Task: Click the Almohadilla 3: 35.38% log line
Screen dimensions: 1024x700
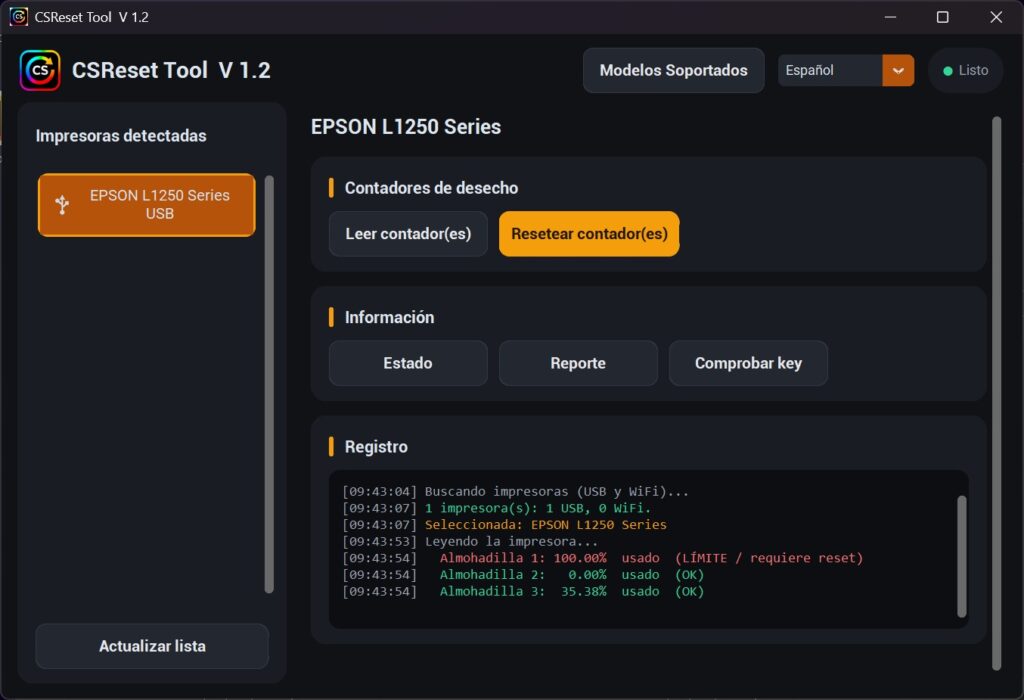Action: [x=523, y=592]
